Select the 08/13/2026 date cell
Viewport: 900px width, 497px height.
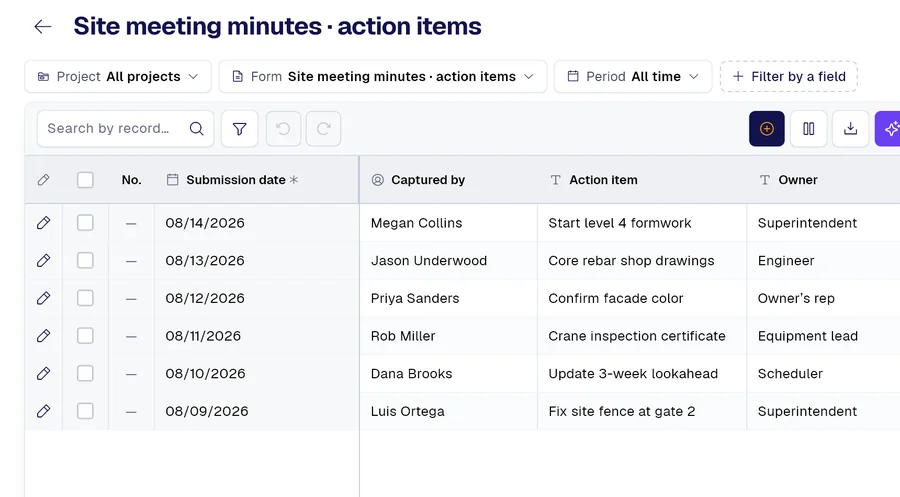257,261
